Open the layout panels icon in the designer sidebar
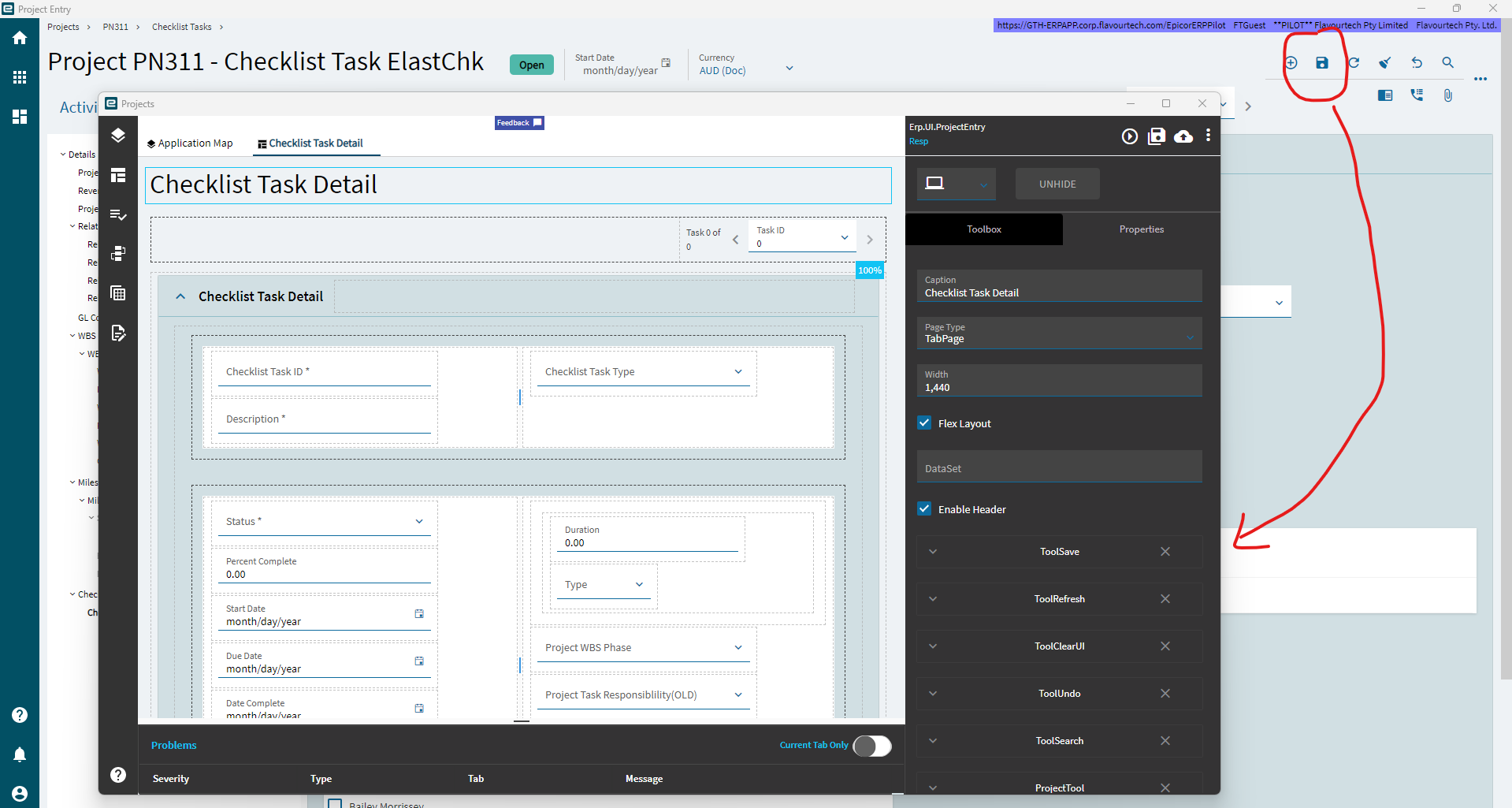 [118, 175]
